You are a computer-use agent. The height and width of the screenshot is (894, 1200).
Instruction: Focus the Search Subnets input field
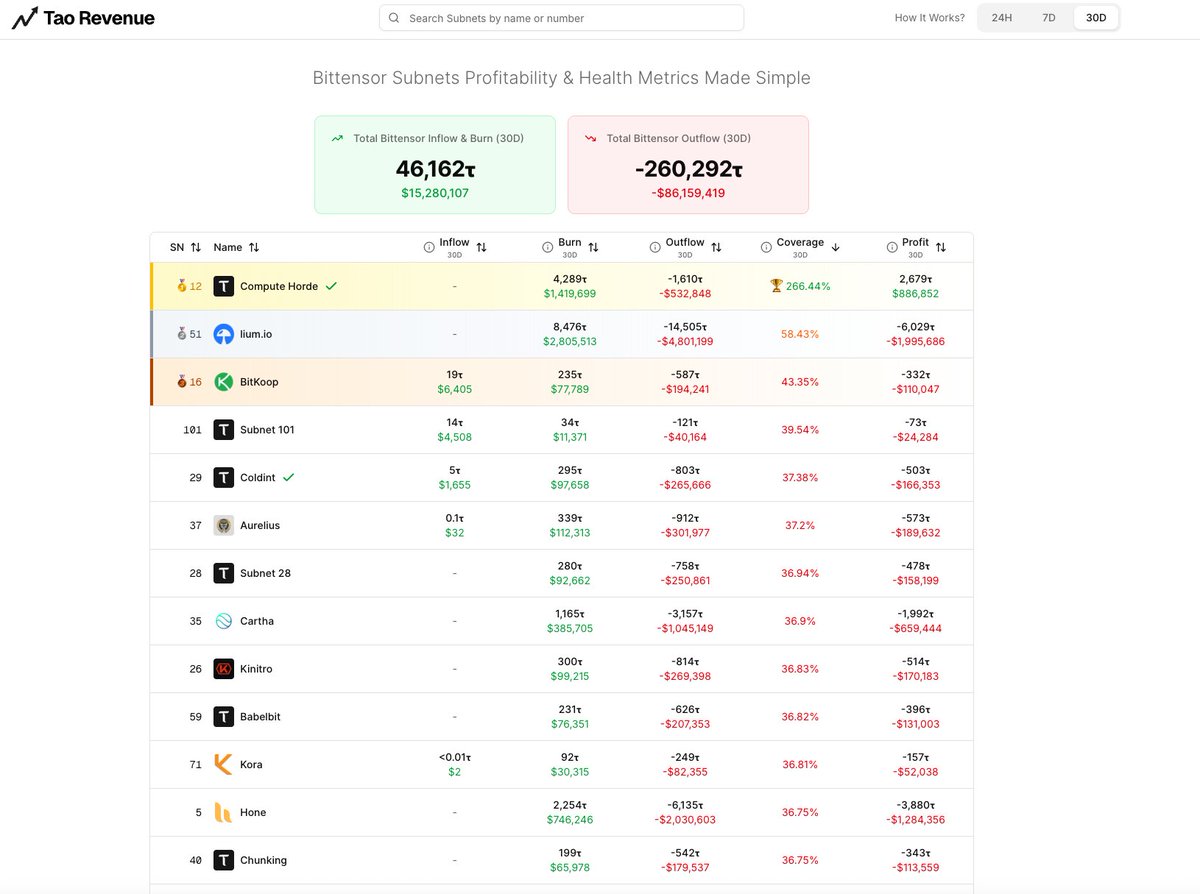click(x=562, y=18)
